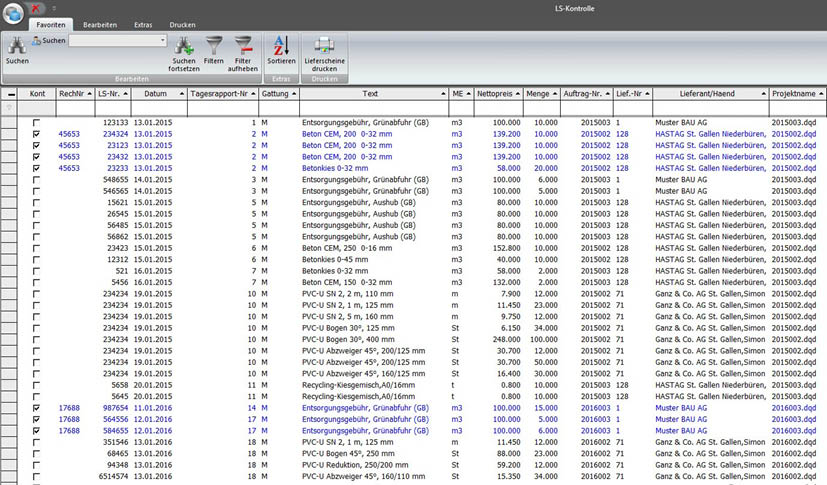Check the Kont box for LS-Nr. 123133
827x485 pixels.
(36, 123)
